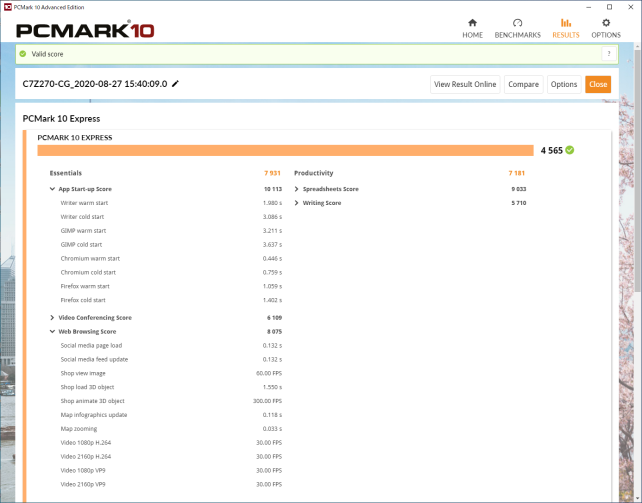The height and width of the screenshot is (503, 642).
Task: Click the Writing score value 5 710
Action: 519,203
